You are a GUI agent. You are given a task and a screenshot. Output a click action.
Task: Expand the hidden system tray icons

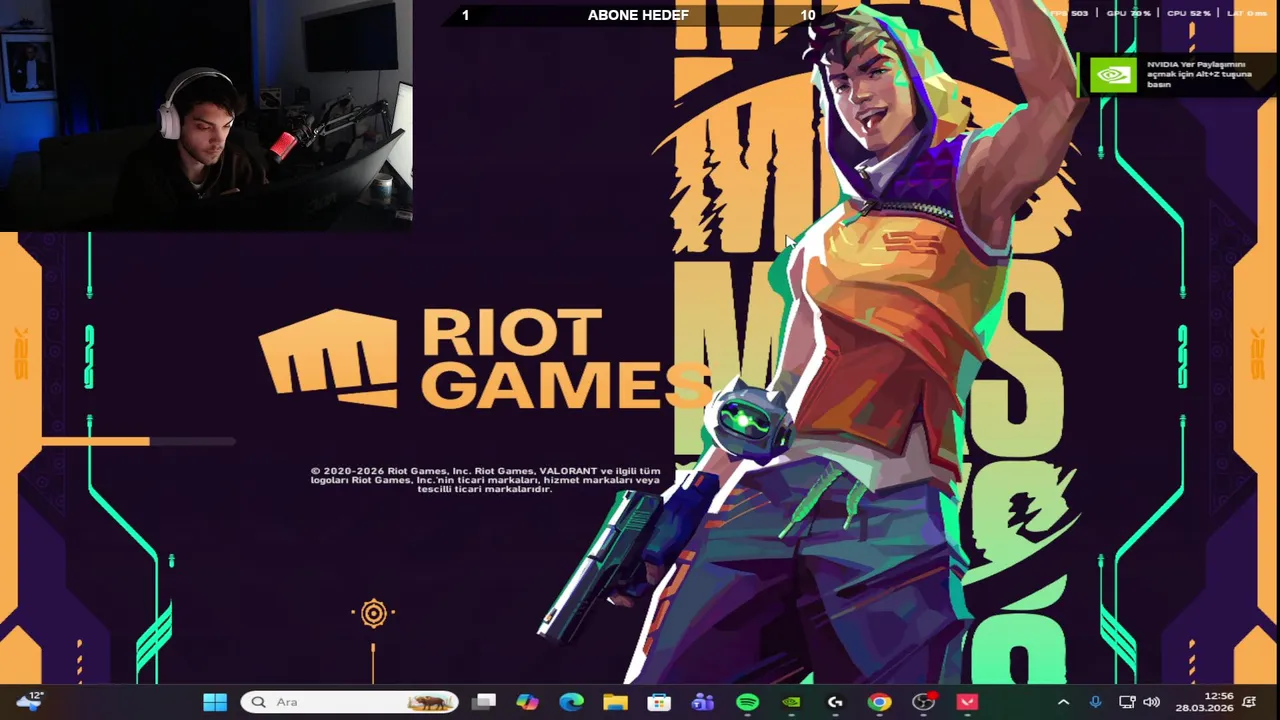[1063, 702]
